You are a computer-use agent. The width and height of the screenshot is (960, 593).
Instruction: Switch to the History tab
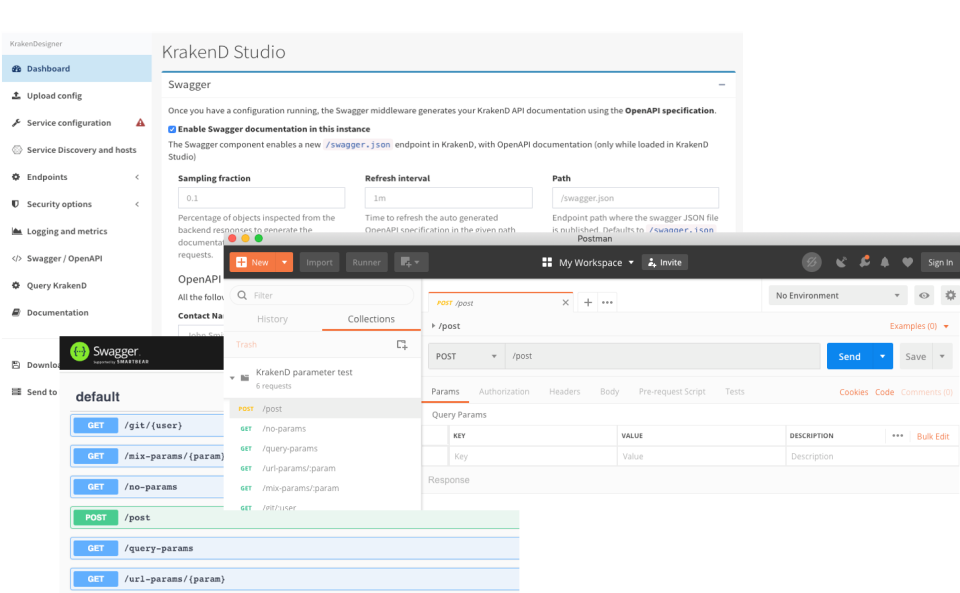pos(275,319)
